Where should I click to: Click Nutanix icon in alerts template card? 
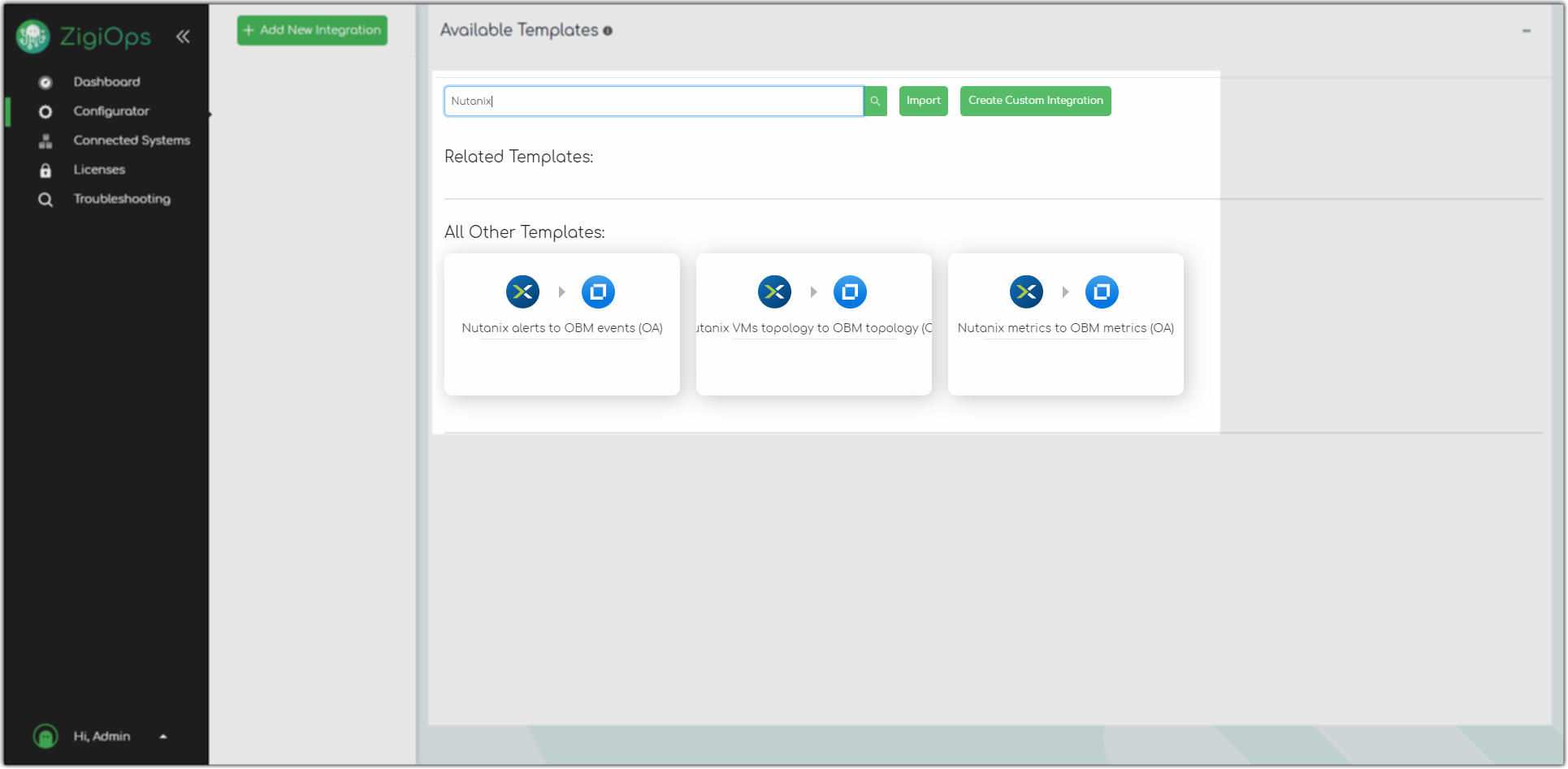pyautogui.click(x=523, y=292)
